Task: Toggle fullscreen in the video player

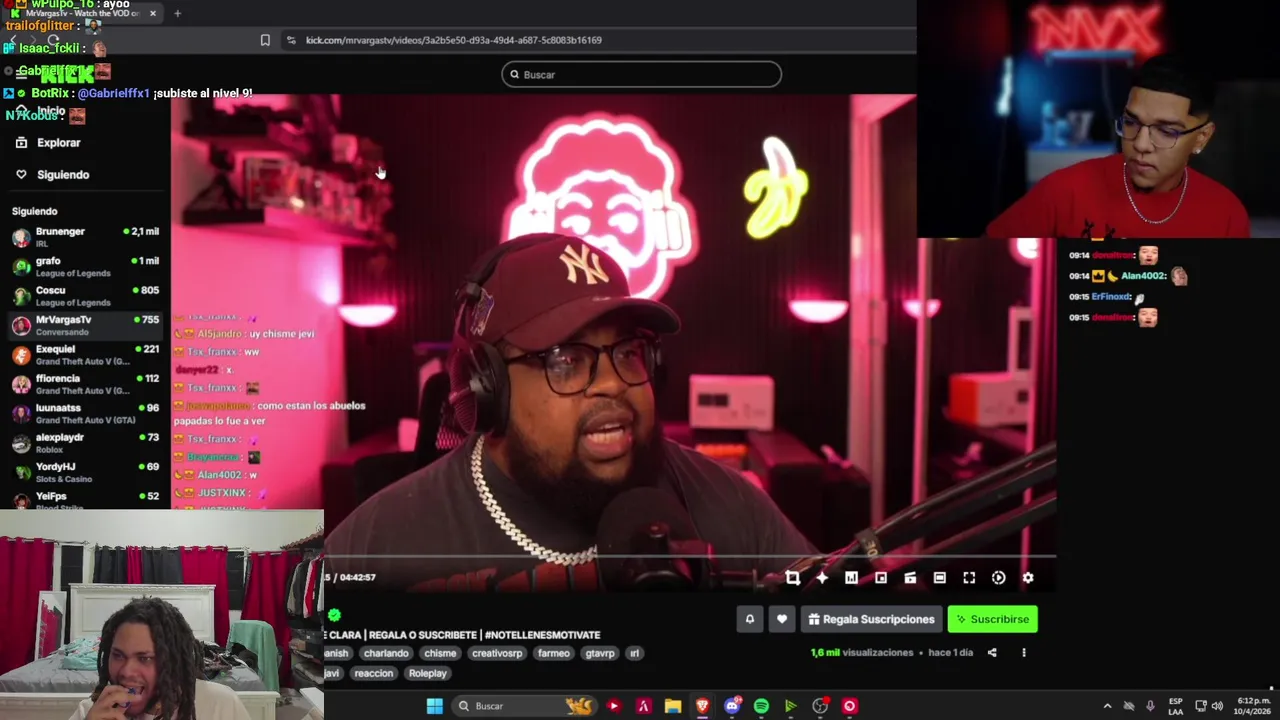Action: tap(969, 578)
